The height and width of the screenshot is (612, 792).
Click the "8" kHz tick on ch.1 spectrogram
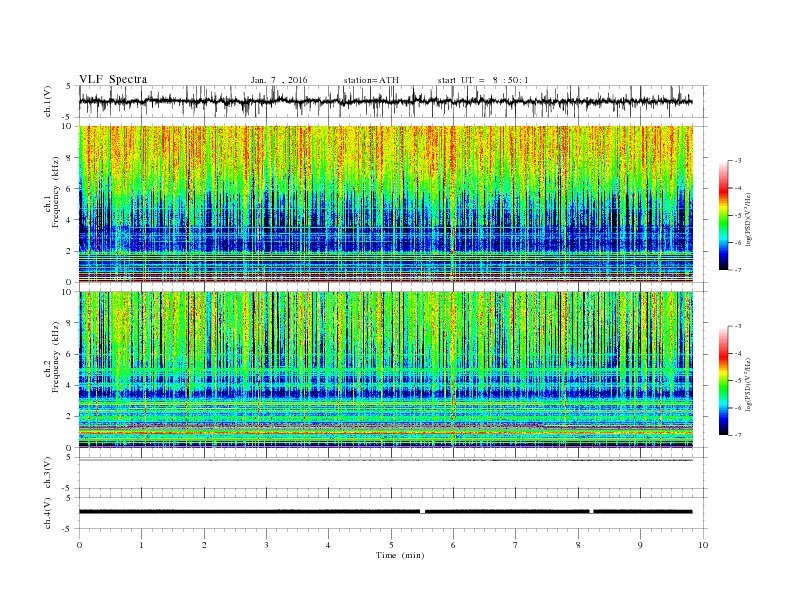pos(70,158)
